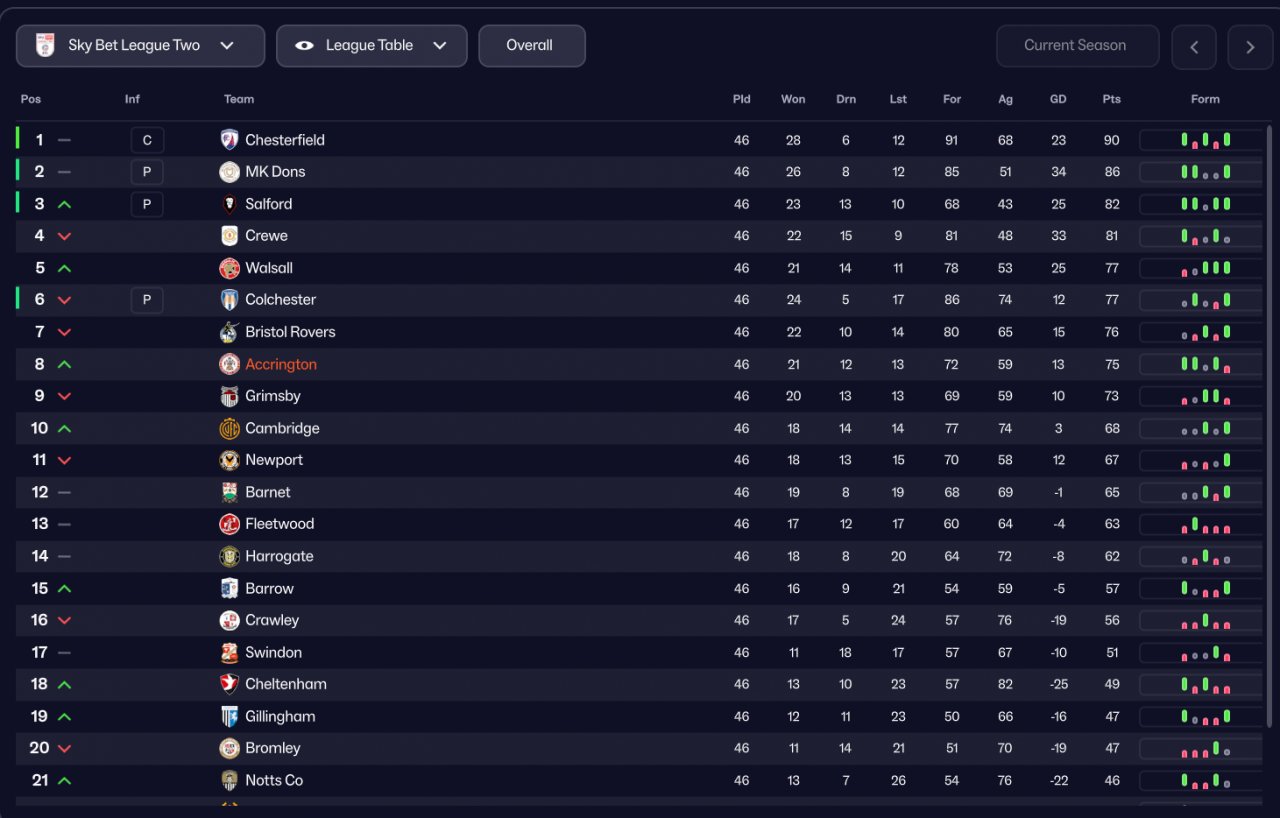The width and height of the screenshot is (1280, 818).
Task: Click the Walsall club badge icon
Action: [x=230, y=268]
